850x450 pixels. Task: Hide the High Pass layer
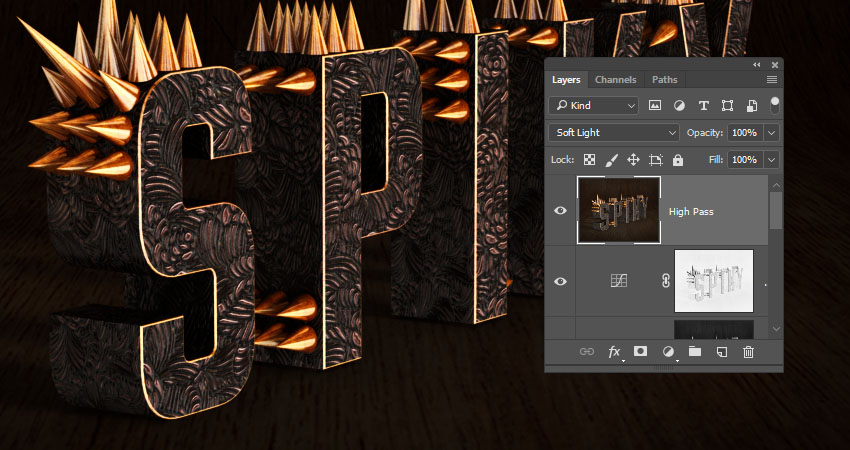pos(561,210)
